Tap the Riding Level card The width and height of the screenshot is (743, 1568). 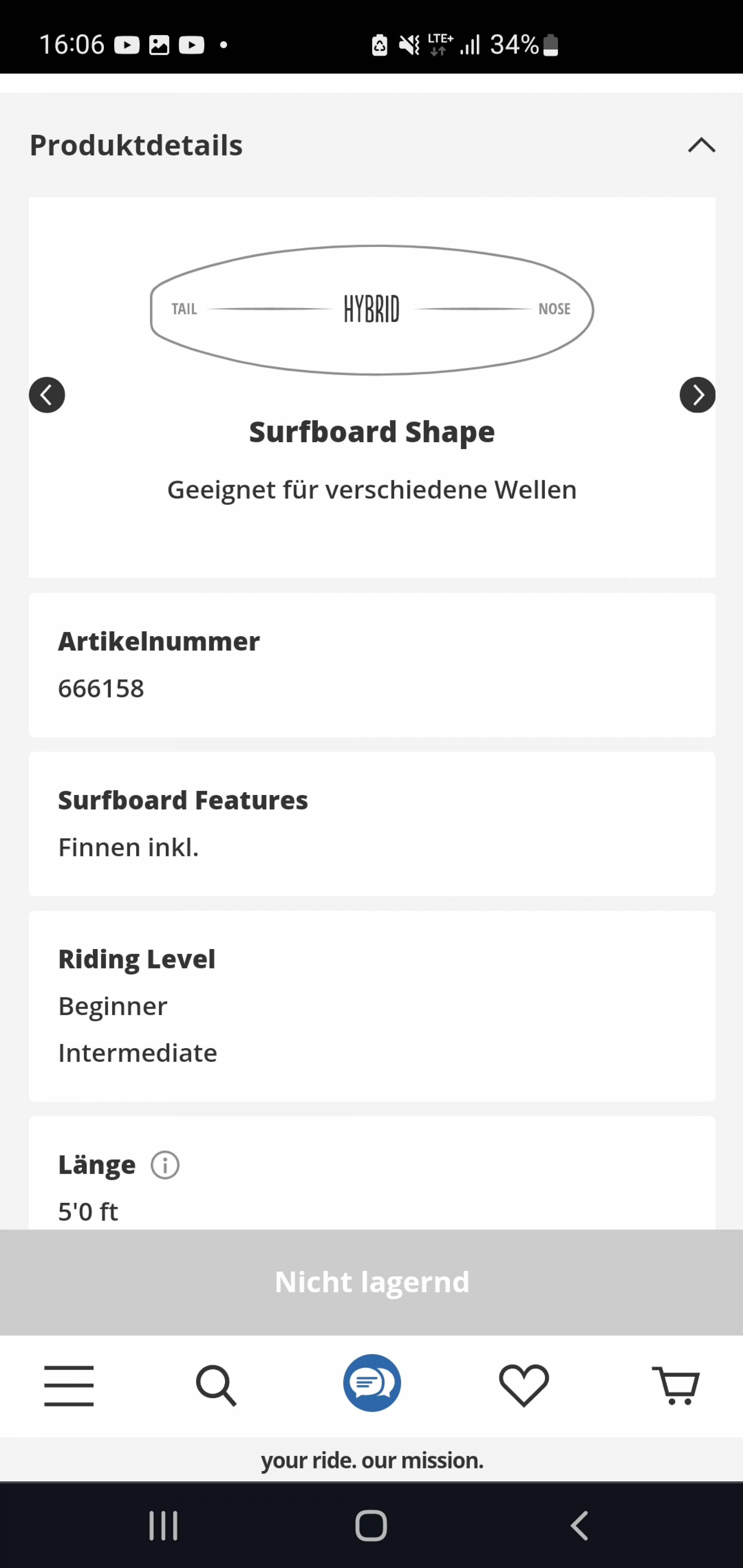[371, 1005]
